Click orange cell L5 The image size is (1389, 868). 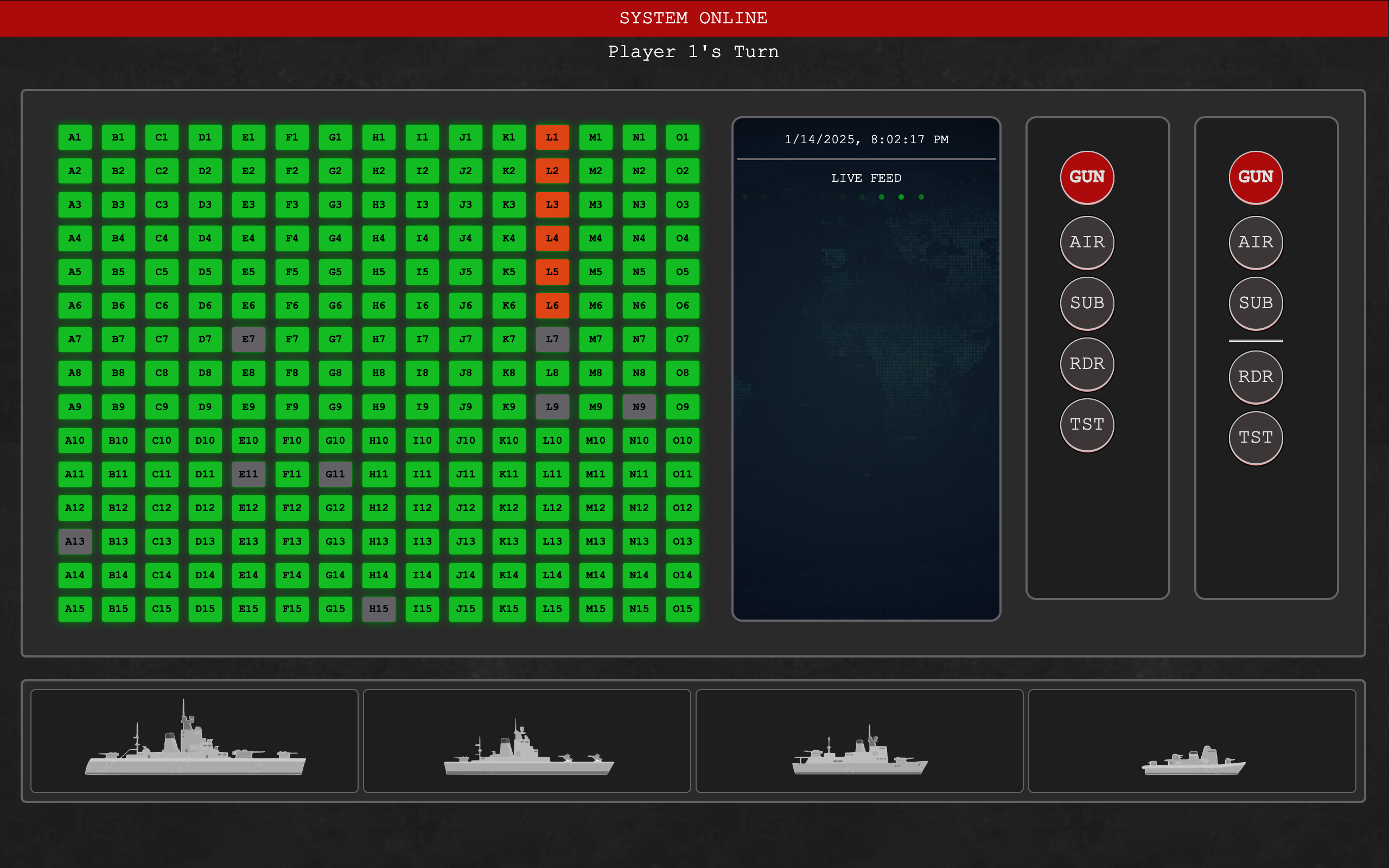pyautogui.click(x=552, y=272)
